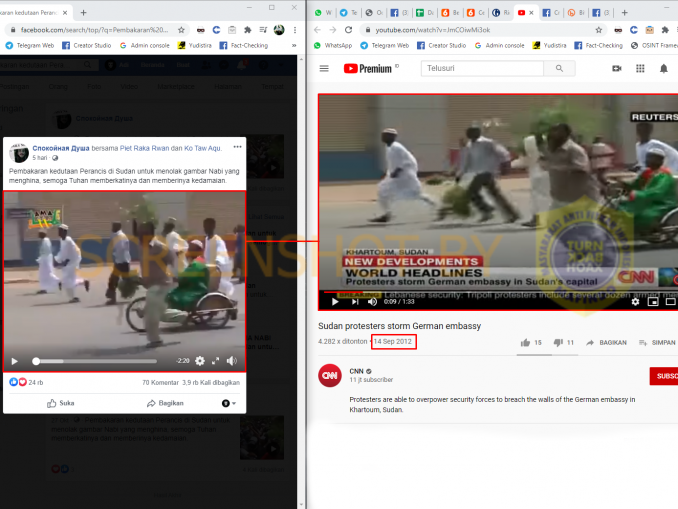Open YouTube notifications bell

(664, 68)
